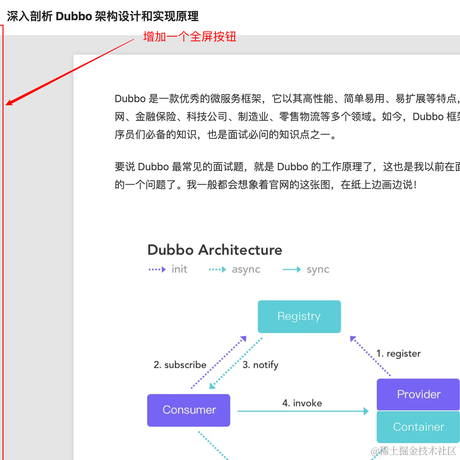Click the line starting "的一个问题了"

click(266, 185)
